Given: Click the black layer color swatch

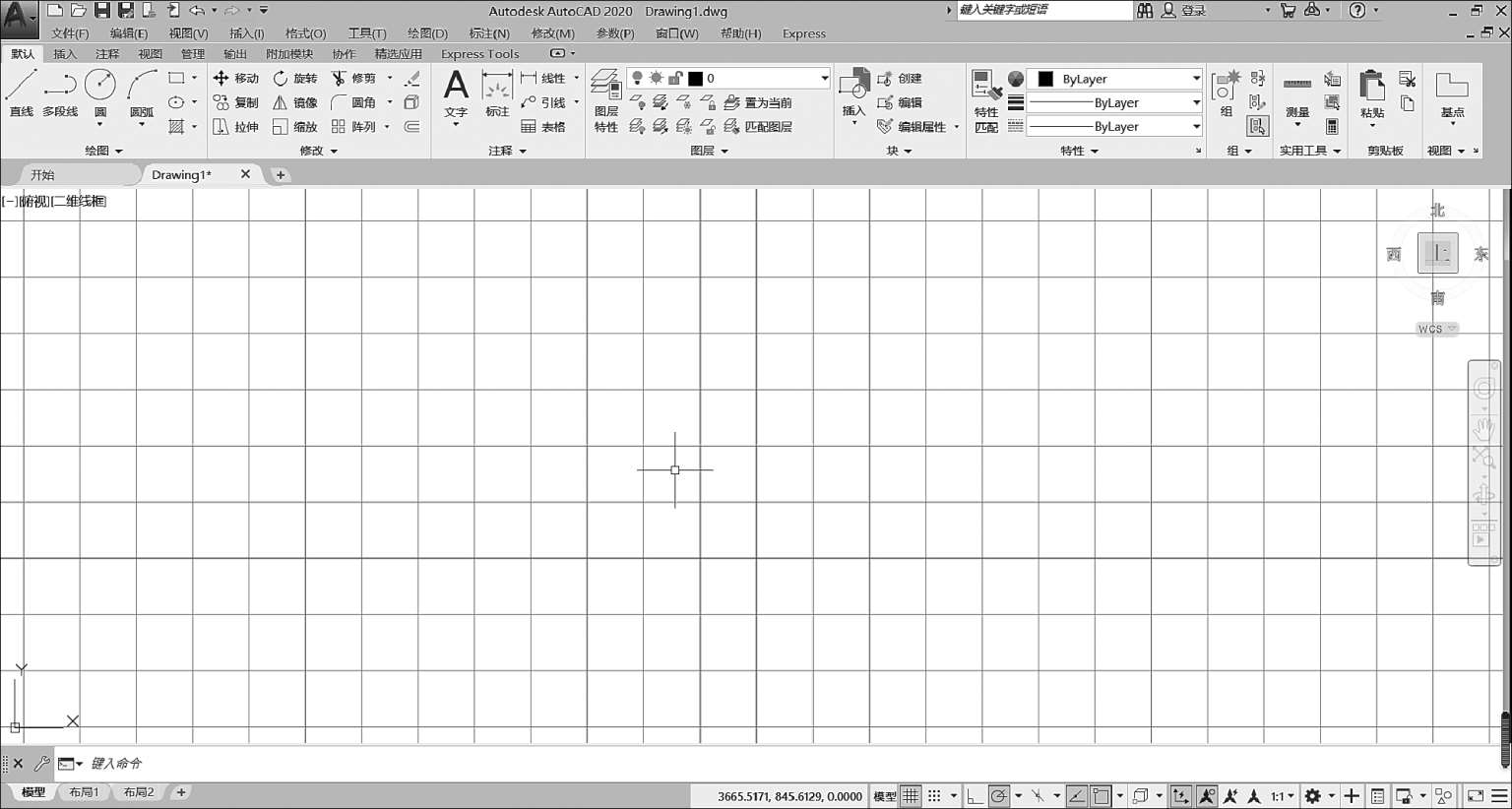Looking at the screenshot, I should pyautogui.click(x=695, y=78).
